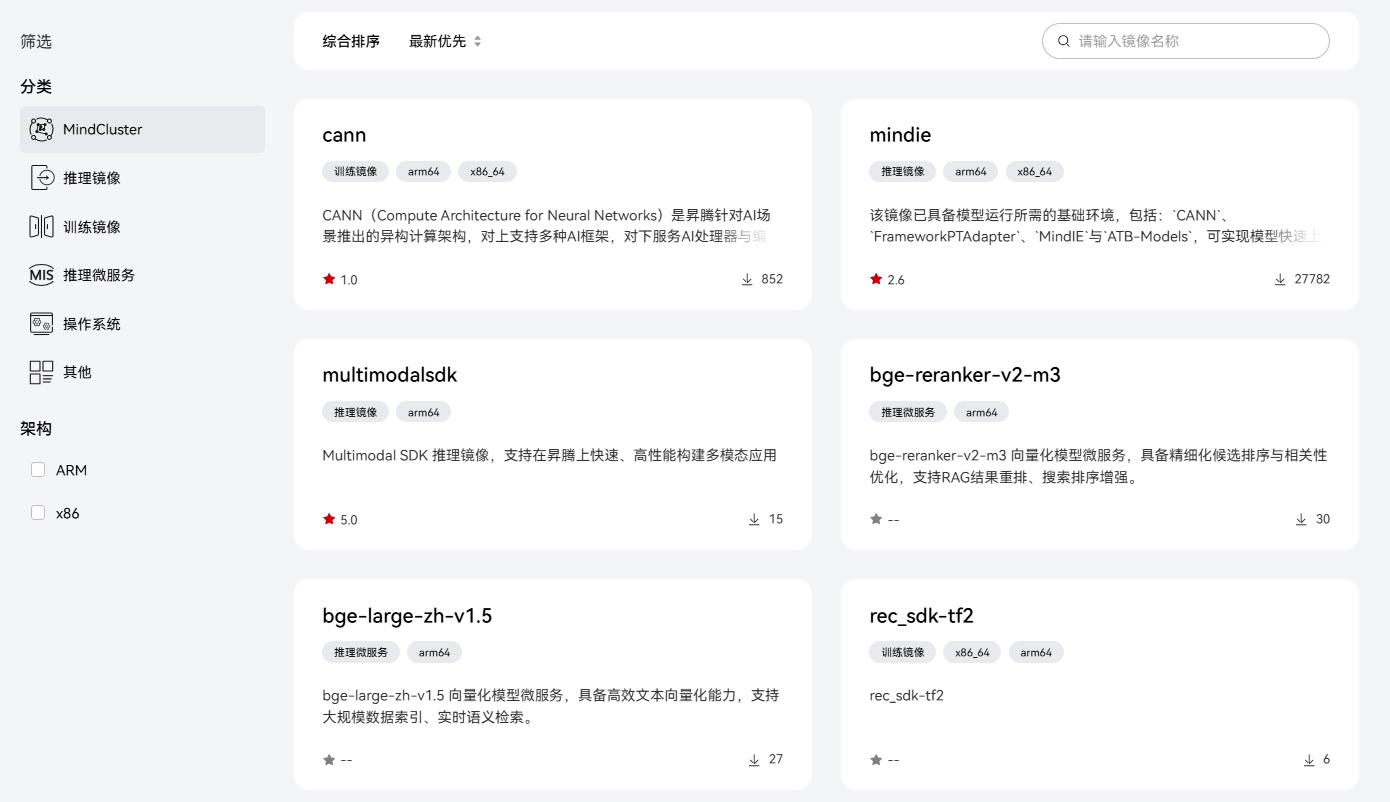Screen dimensions: 1390x802
Task: Open the 推理镜像 category
Action: (x=143, y=178)
